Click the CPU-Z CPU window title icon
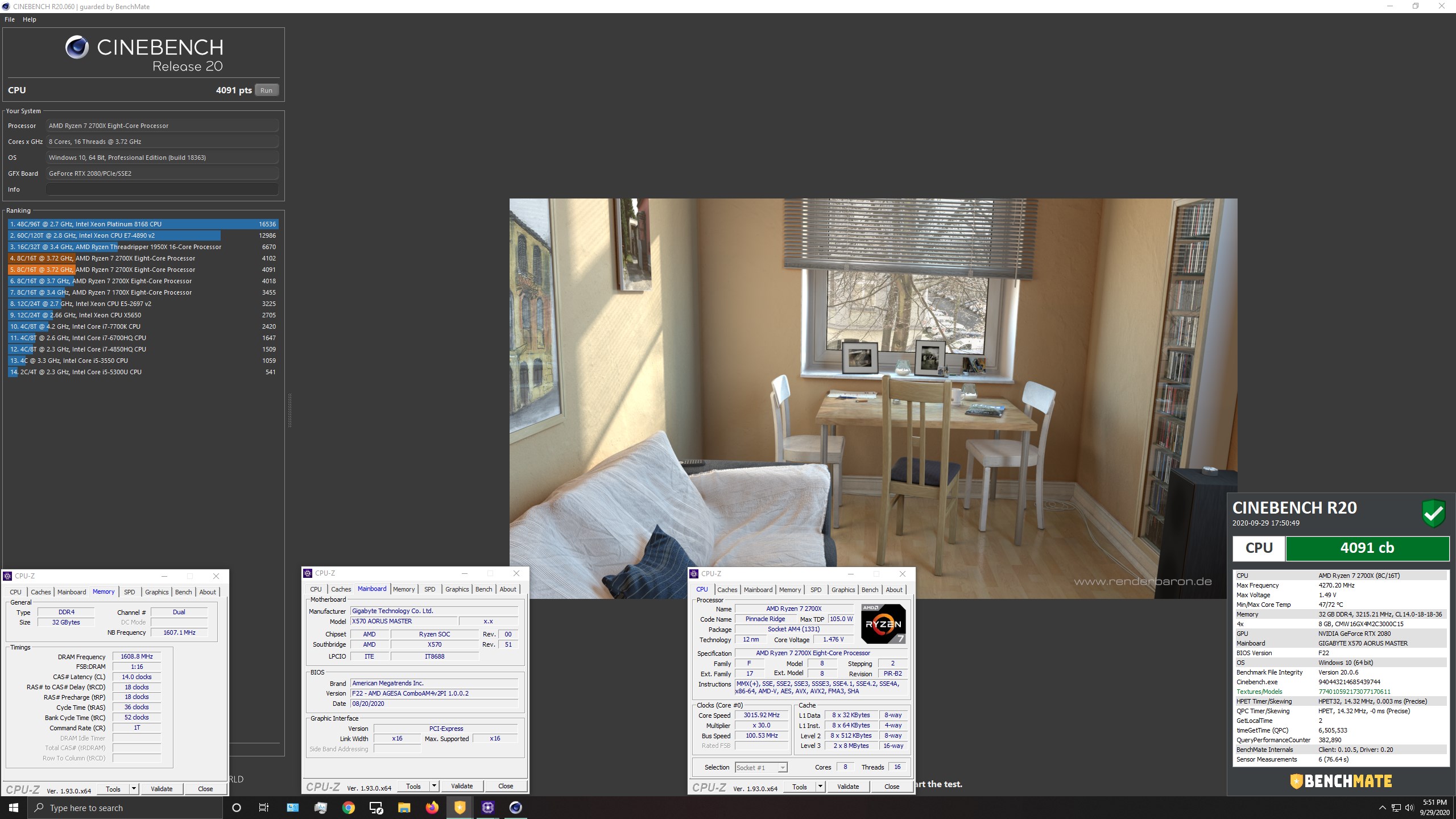 tap(694, 574)
